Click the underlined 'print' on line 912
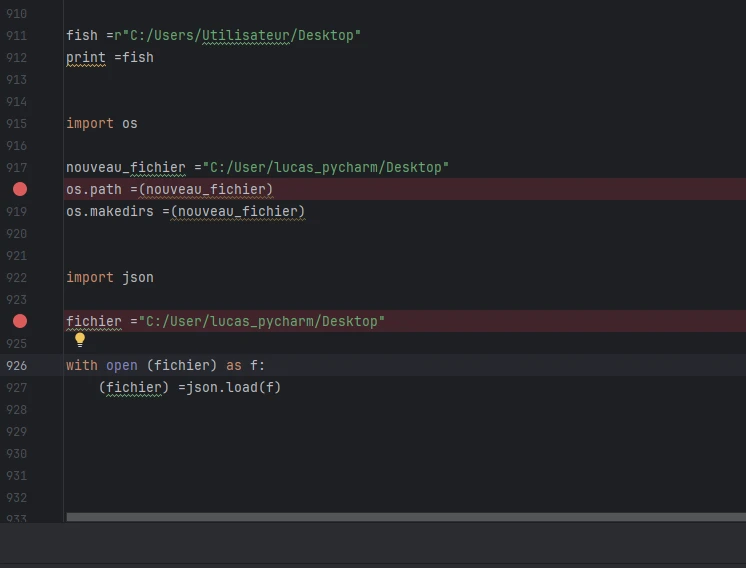The width and height of the screenshot is (746, 568). (x=85, y=57)
